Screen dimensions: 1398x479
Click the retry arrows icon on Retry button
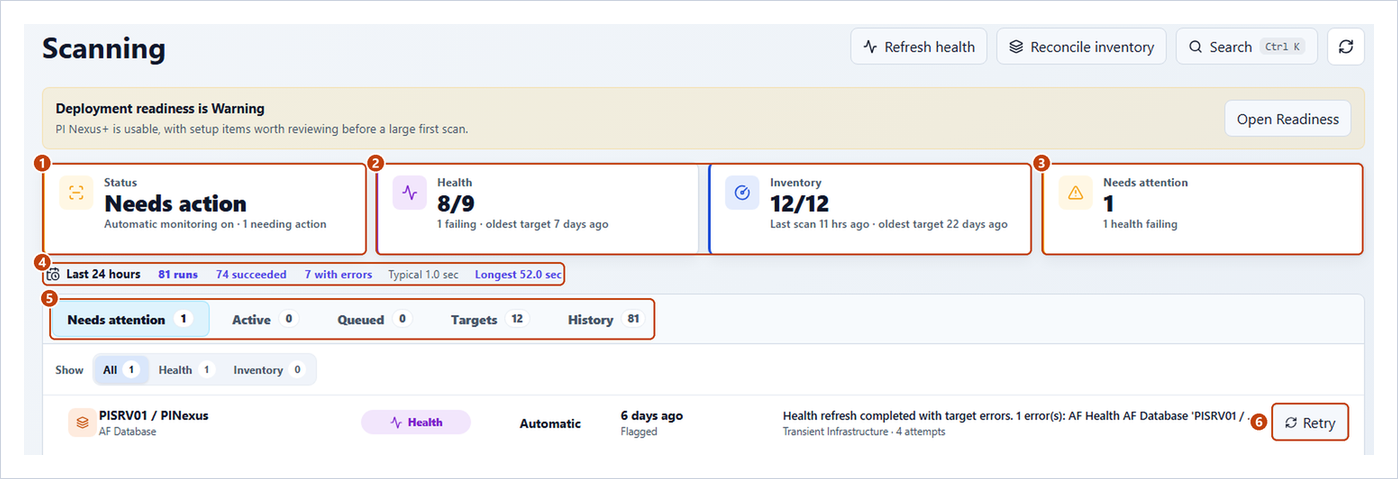click(1291, 423)
